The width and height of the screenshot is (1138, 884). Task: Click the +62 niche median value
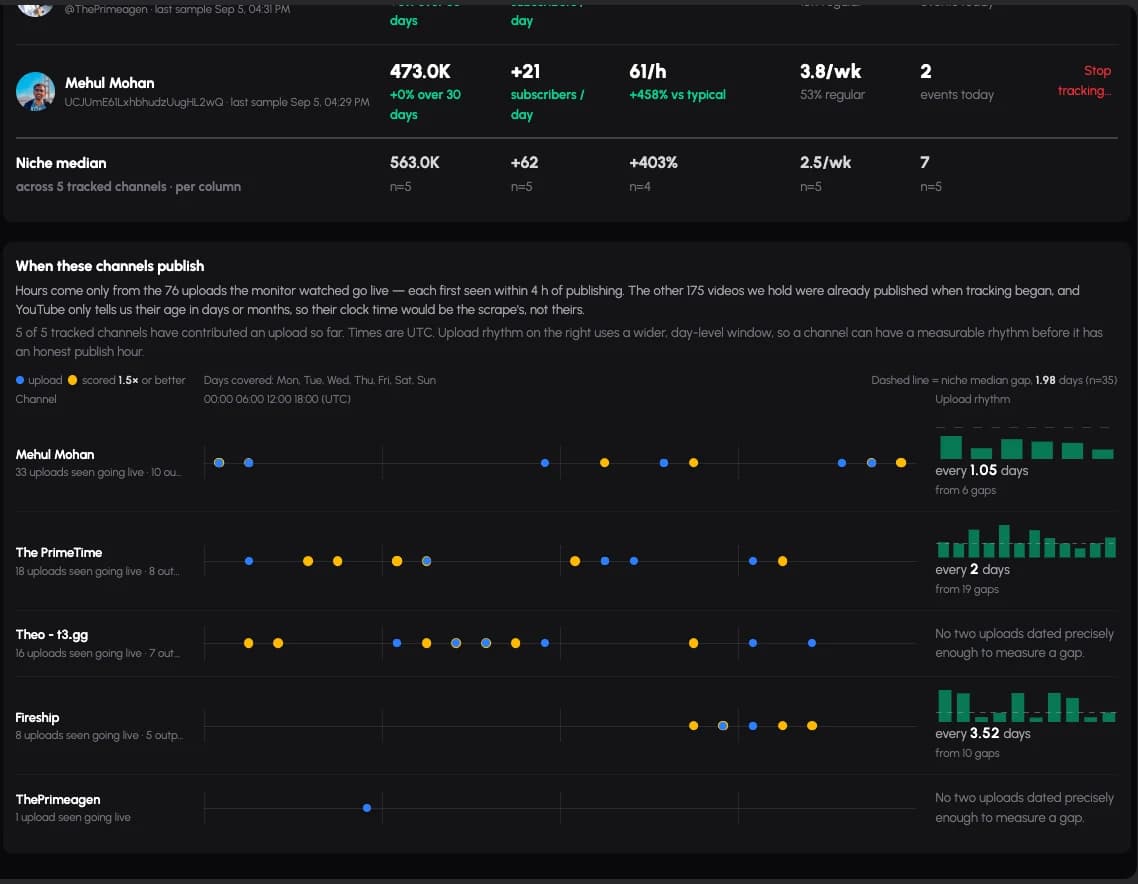coord(525,163)
